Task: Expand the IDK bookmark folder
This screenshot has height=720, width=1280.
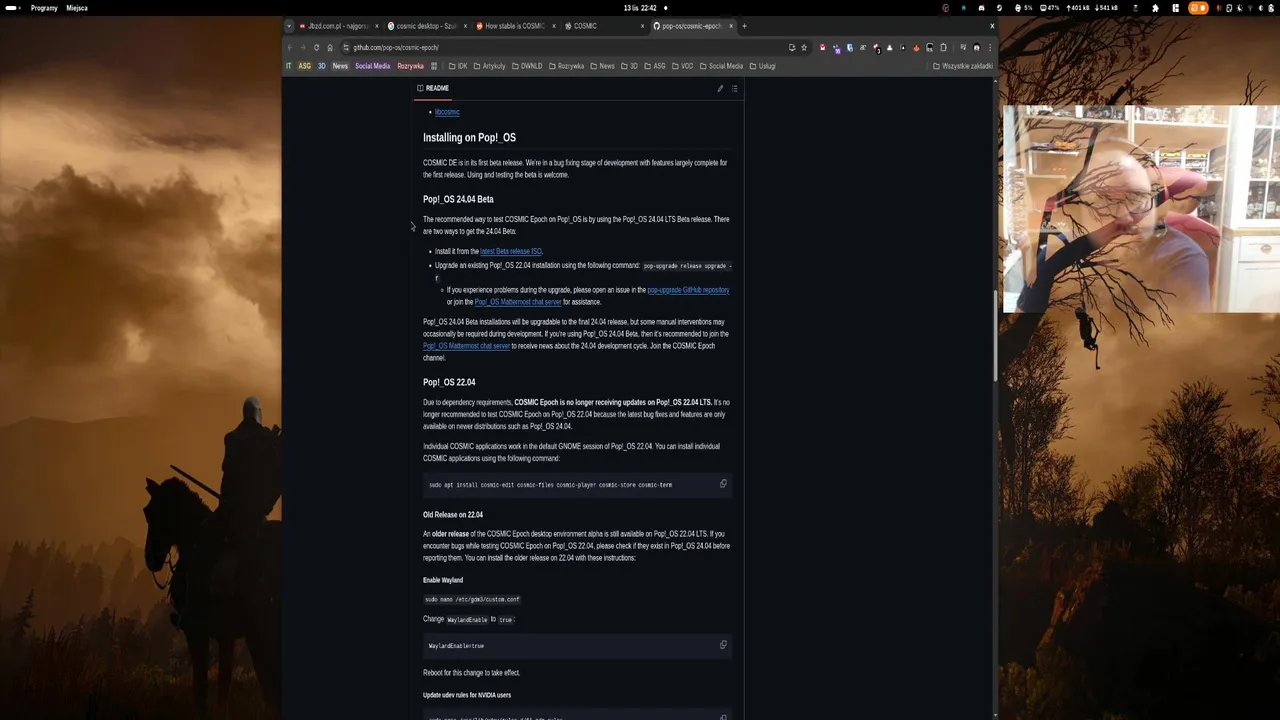Action: click(458, 66)
